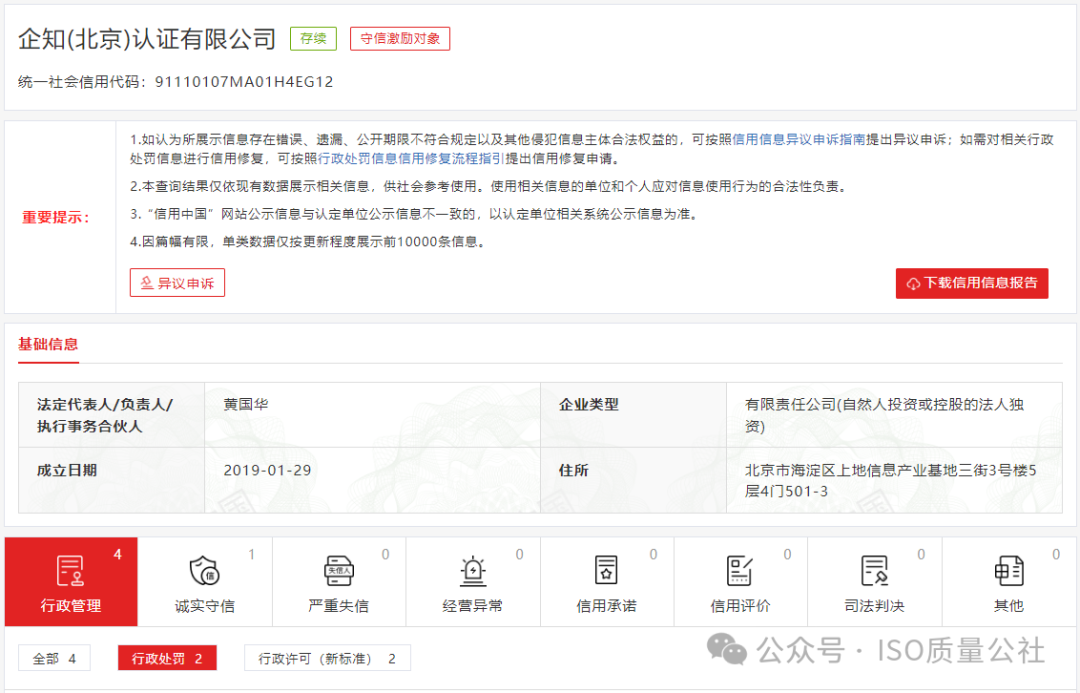Click 下载信用信息报告 to download the report
The image size is (1080, 693).
point(971,283)
